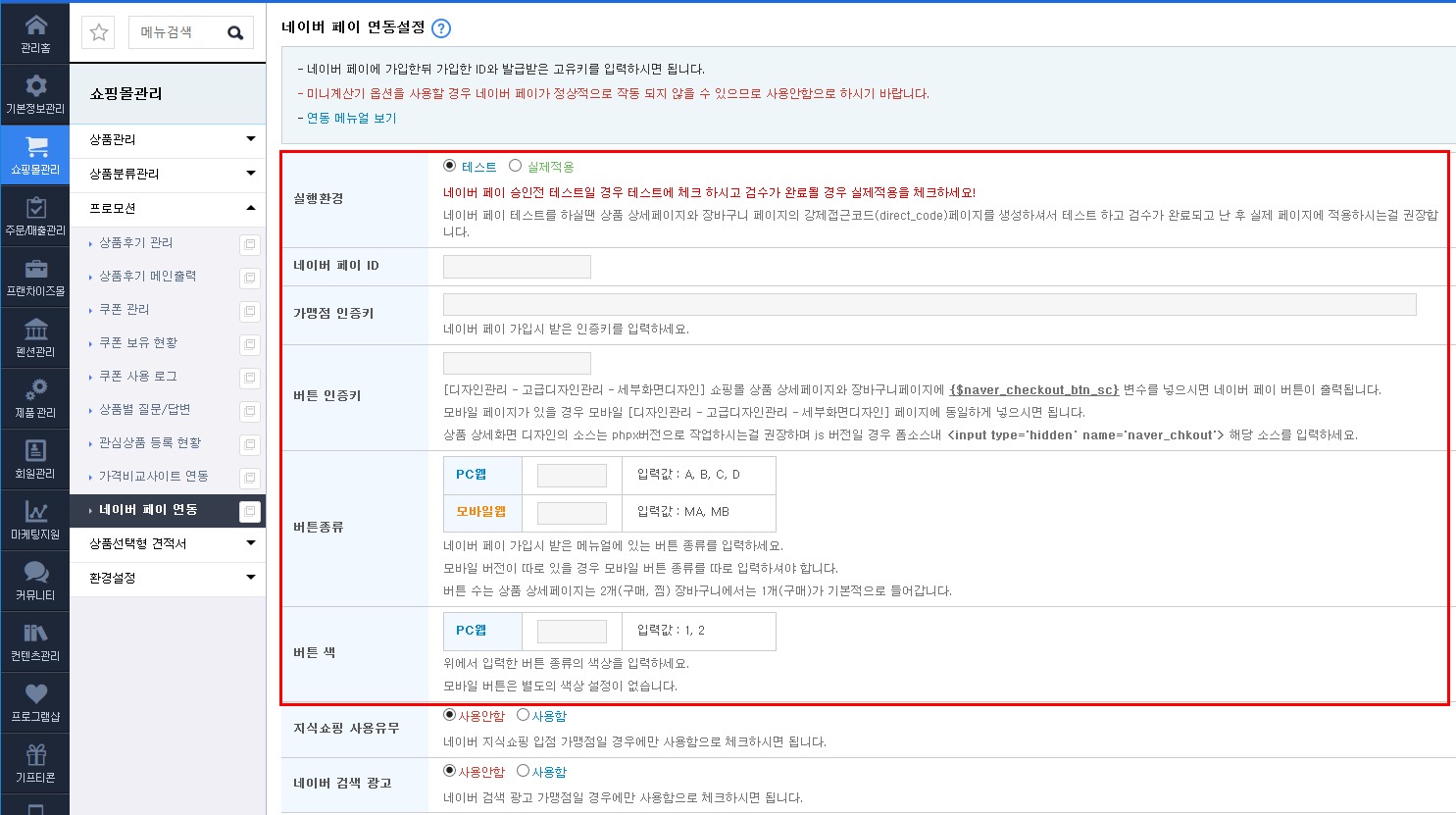
Task: Open 커뮤니티 chat bubbles icon
Action: (35, 573)
